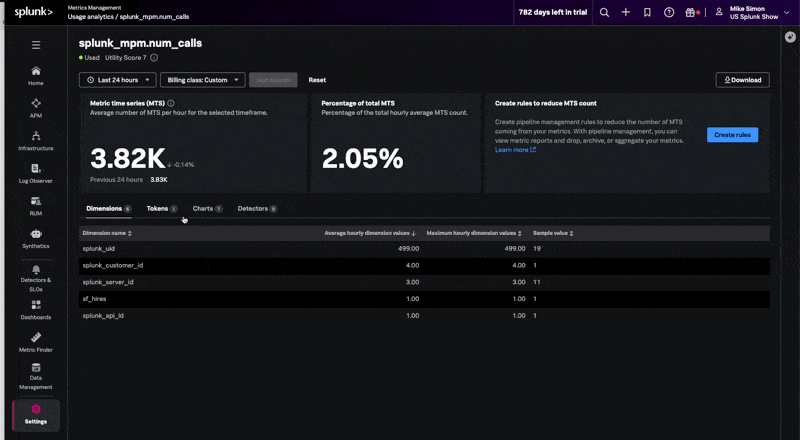Open the search magnifier icon

pos(604,12)
